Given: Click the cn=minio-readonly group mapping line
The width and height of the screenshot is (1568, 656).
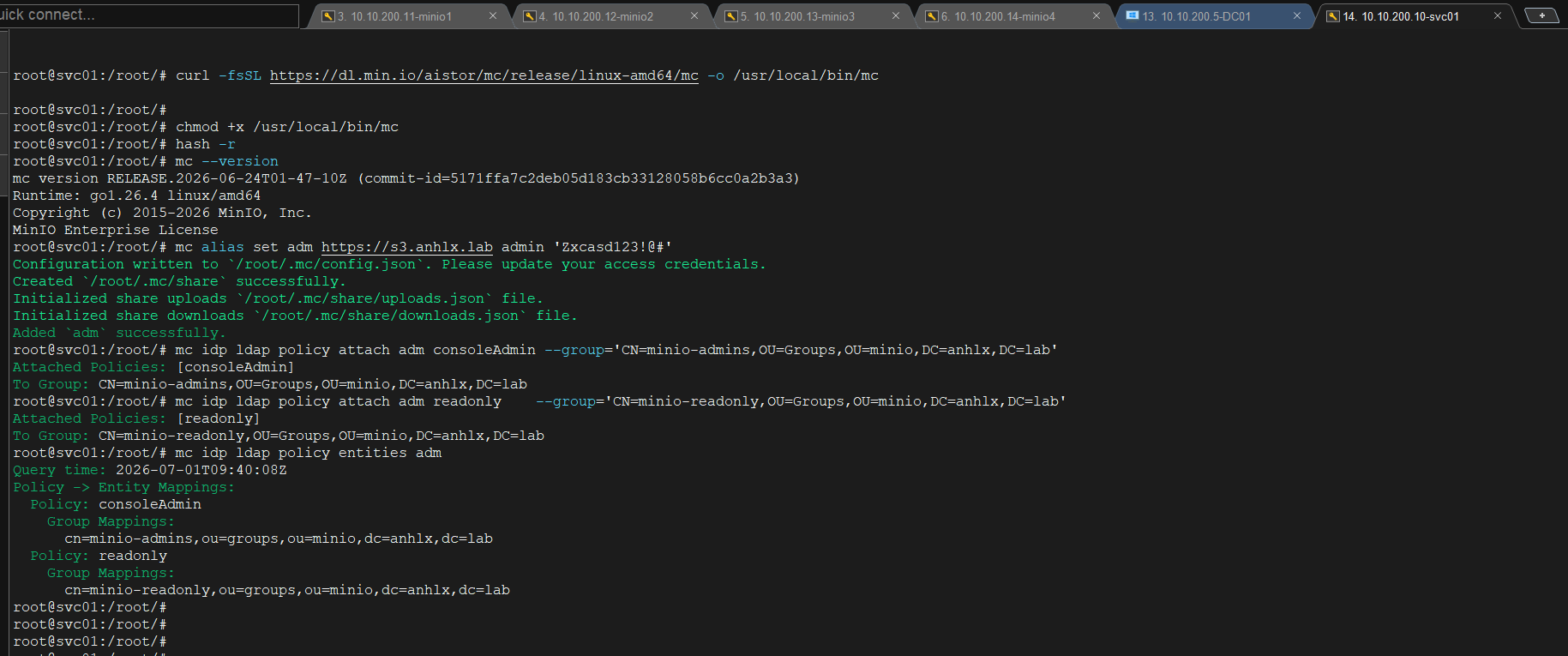Looking at the screenshot, I should [x=287, y=590].
